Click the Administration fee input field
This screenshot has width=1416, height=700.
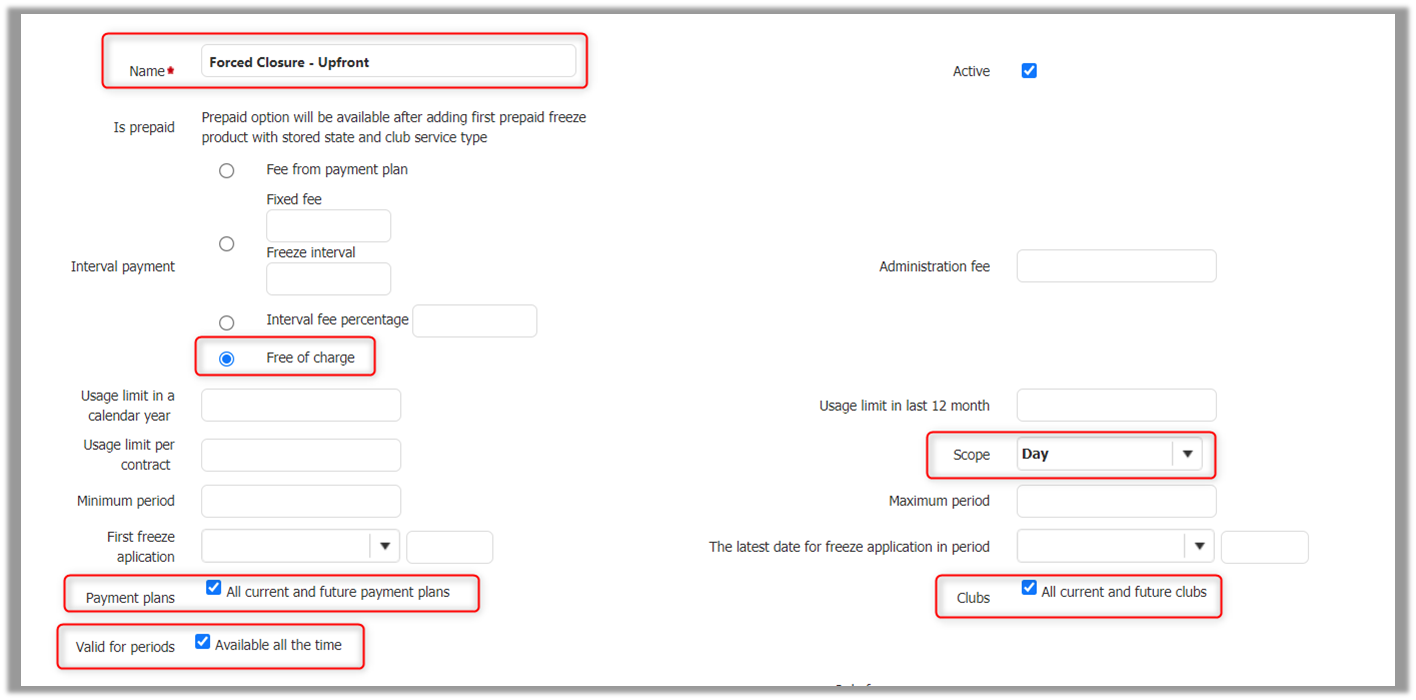click(x=1116, y=266)
